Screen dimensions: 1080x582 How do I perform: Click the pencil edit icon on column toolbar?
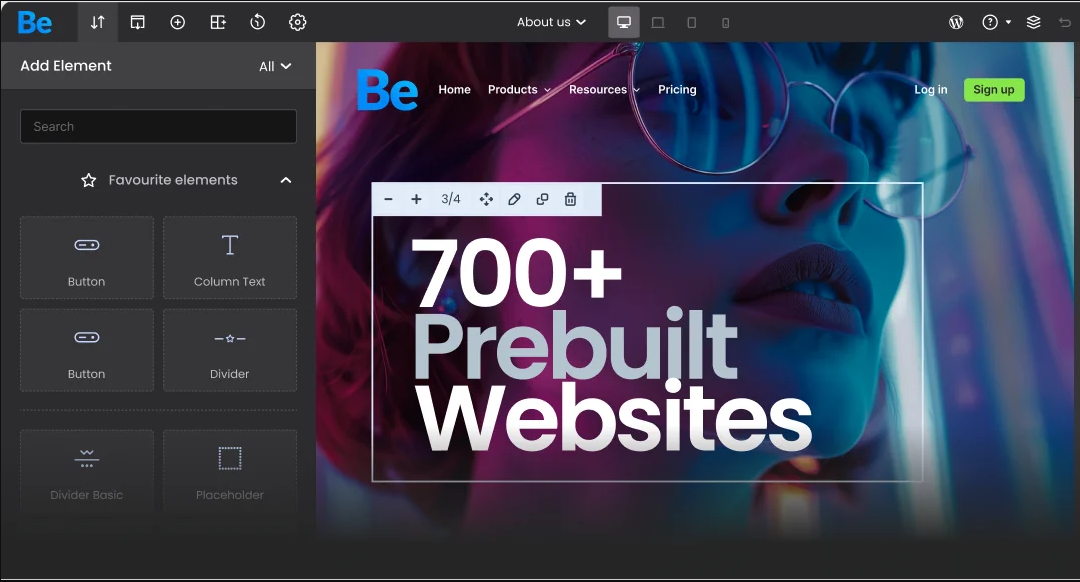514,199
